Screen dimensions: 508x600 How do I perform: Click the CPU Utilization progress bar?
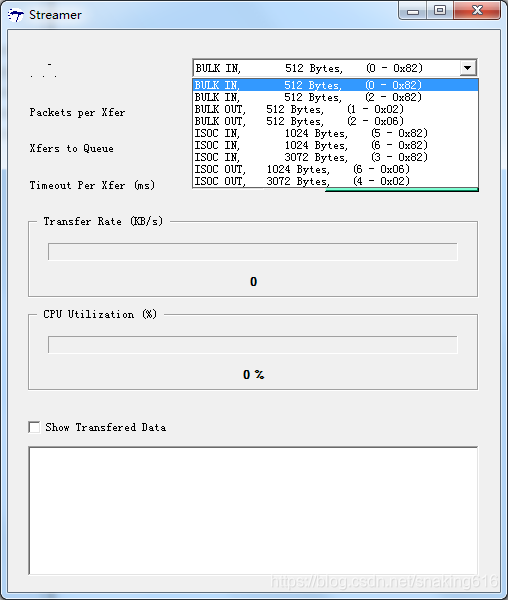pos(252,345)
